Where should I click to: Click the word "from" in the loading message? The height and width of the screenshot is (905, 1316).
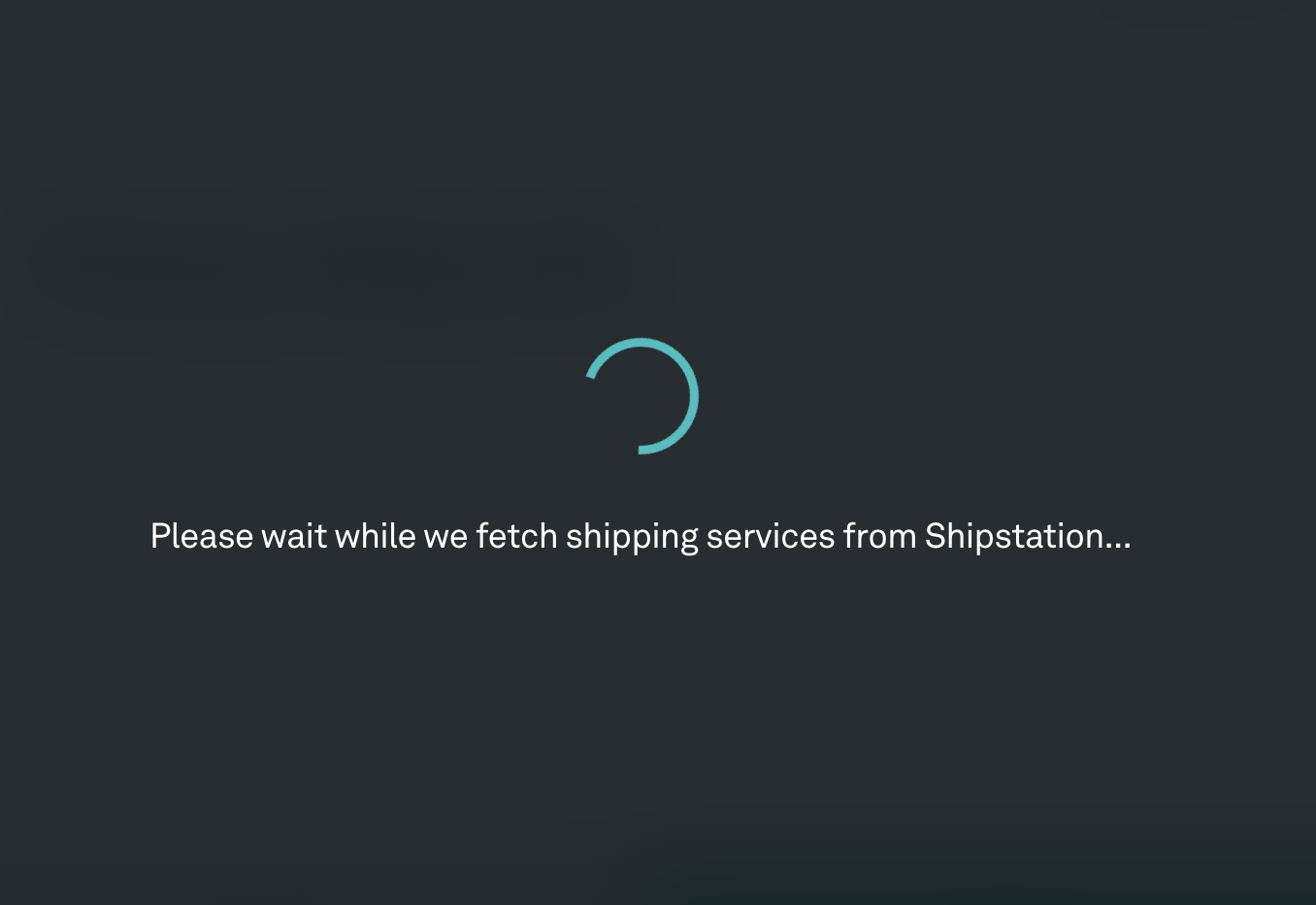(879, 536)
